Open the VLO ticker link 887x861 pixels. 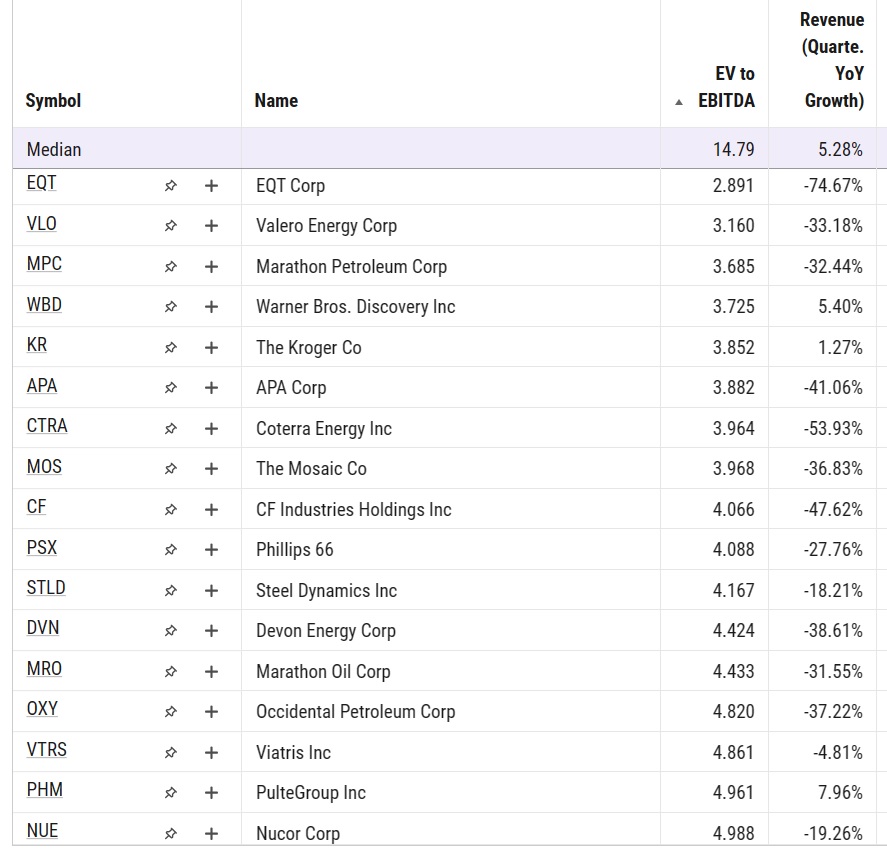click(x=41, y=223)
